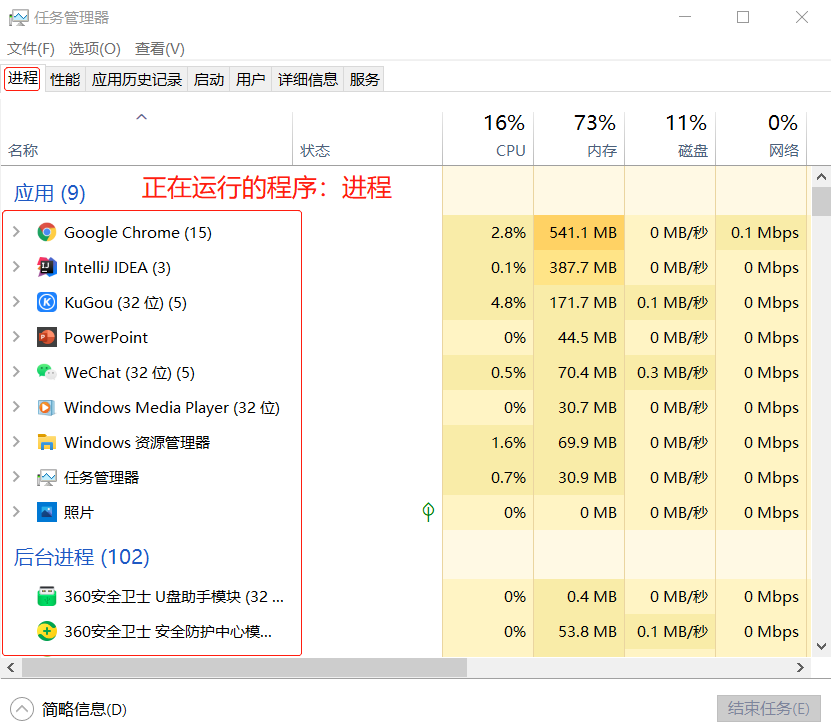Screen dimensions: 831x725
Task: Minimize the 任务管理器 window
Action: [x=685, y=17]
